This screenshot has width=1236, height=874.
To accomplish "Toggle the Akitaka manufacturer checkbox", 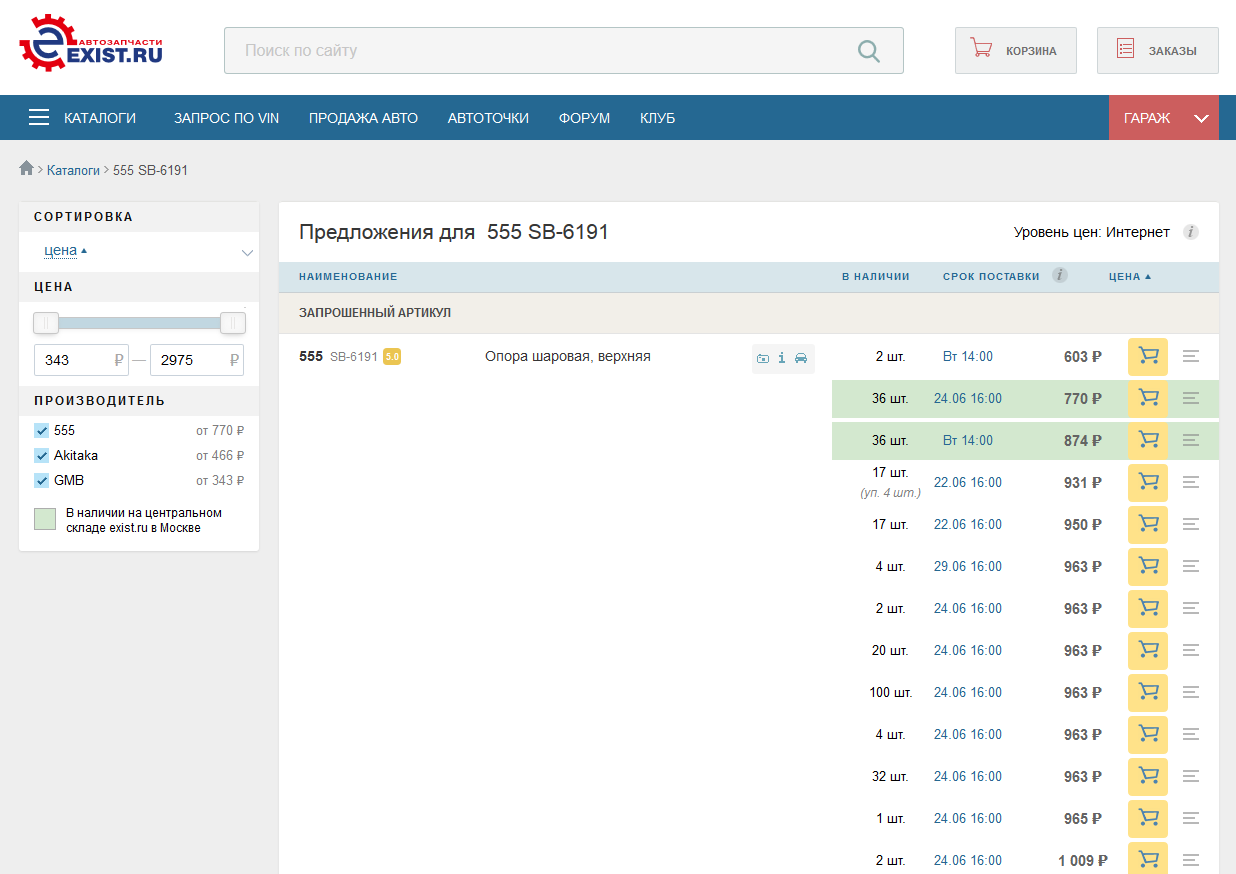I will pos(42,456).
